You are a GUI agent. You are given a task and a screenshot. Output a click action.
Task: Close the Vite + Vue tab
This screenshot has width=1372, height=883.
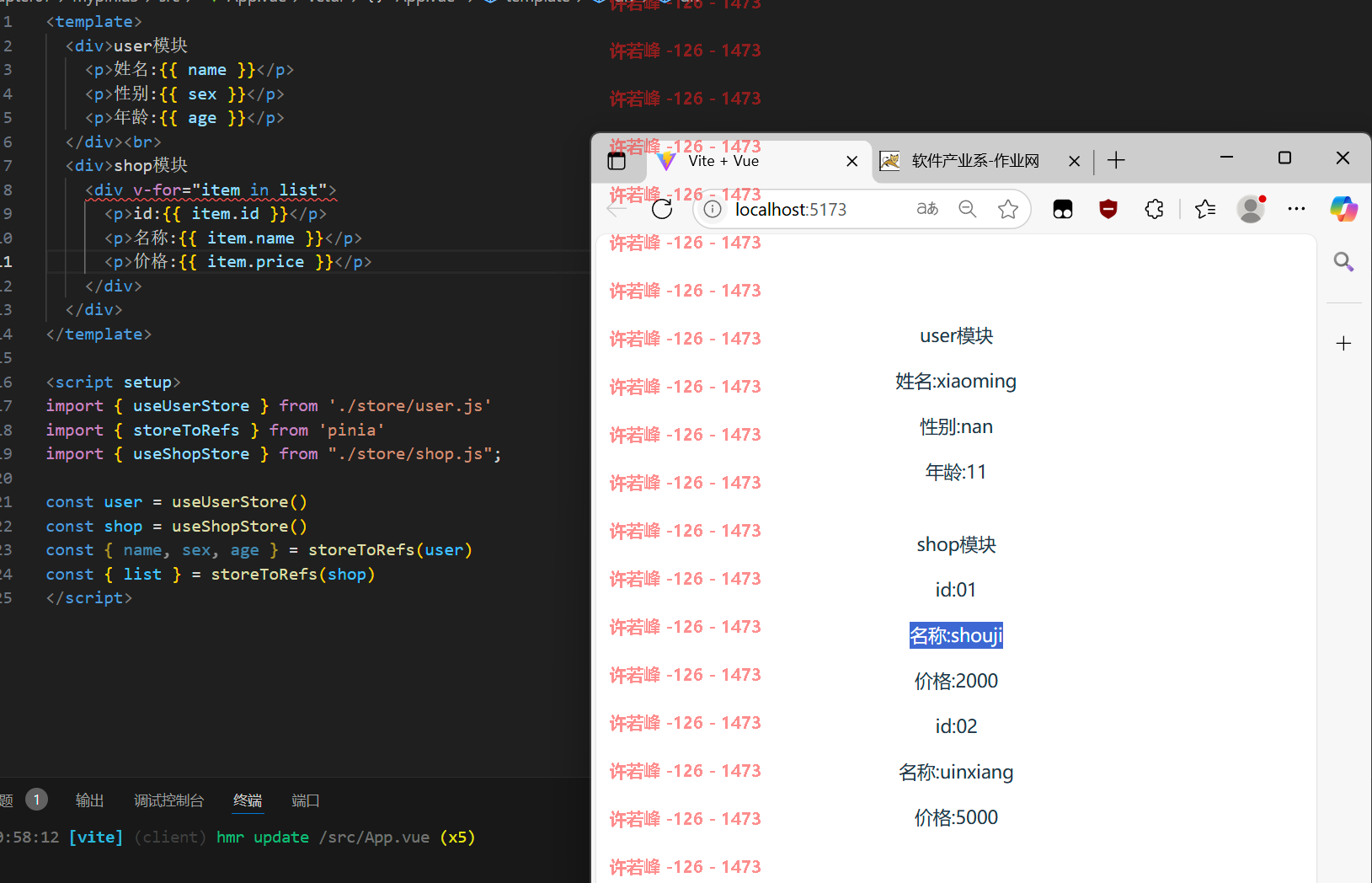click(x=852, y=161)
